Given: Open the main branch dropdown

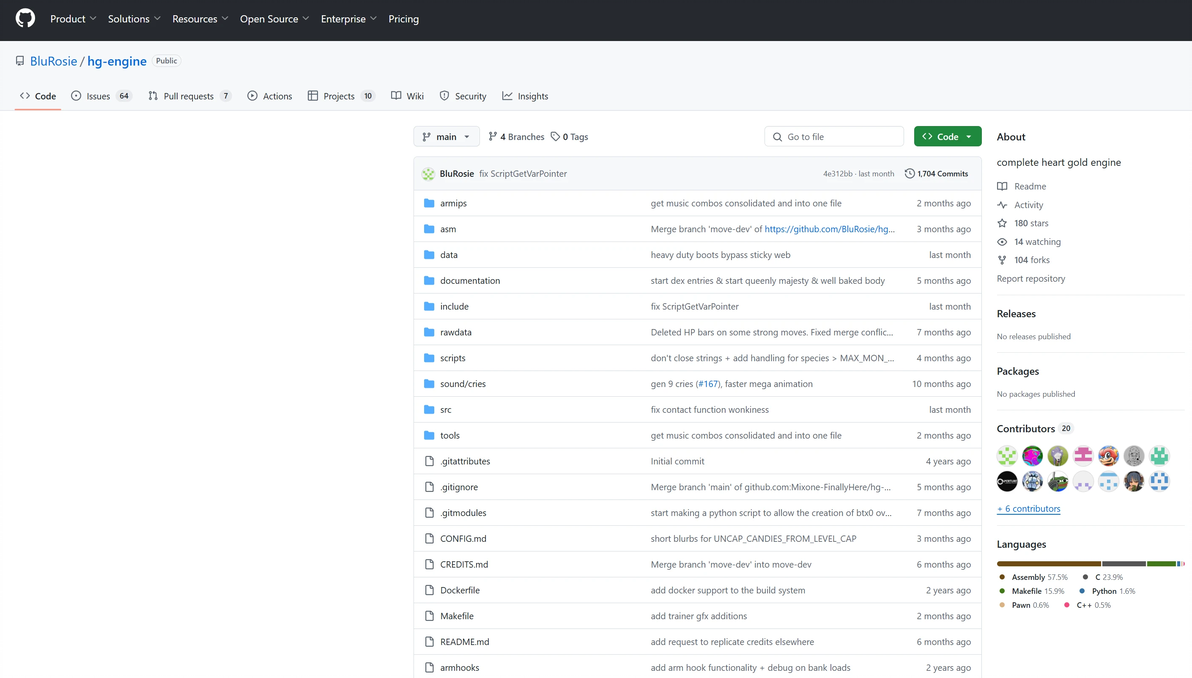Looking at the screenshot, I should click(446, 137).
